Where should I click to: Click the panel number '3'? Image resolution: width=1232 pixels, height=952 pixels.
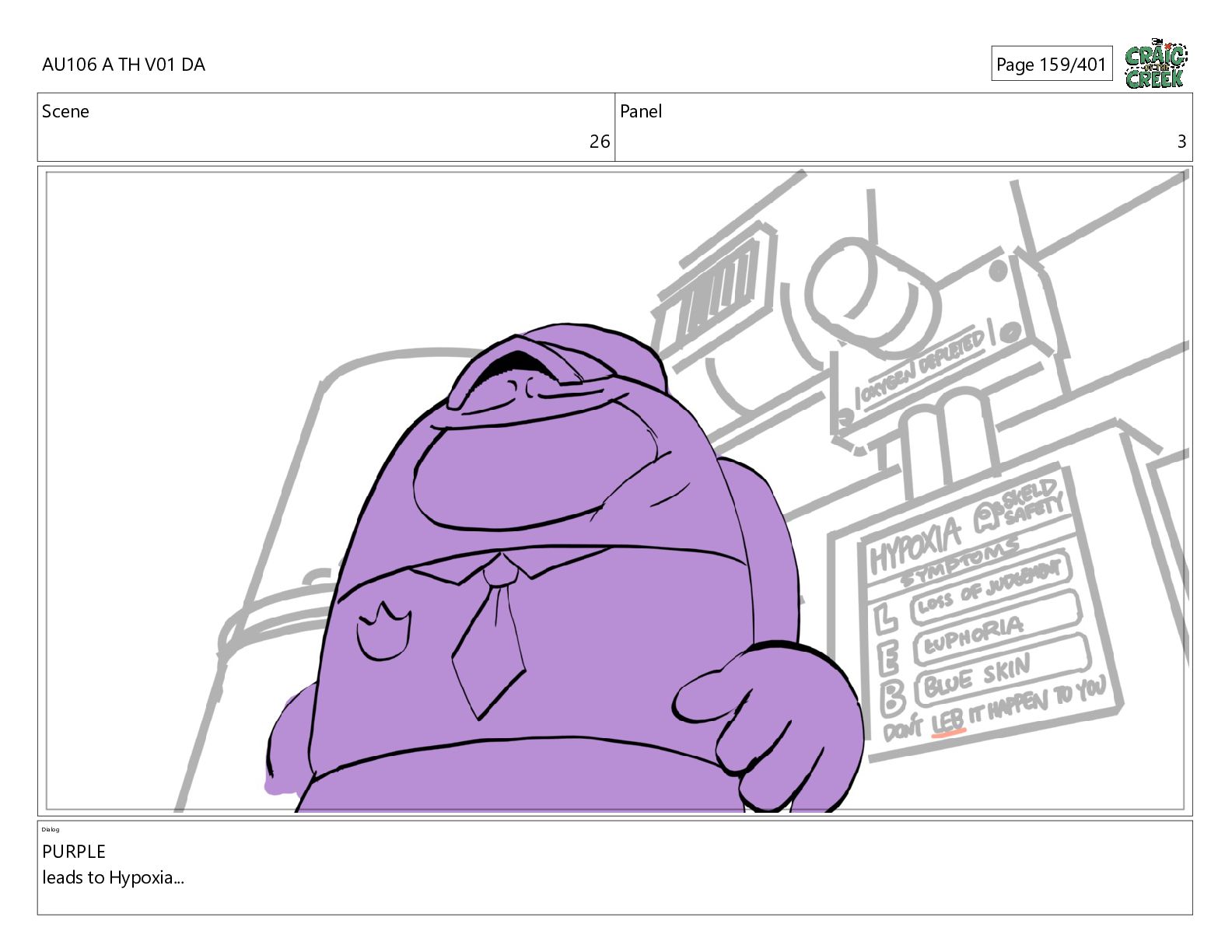[1181, 142]
